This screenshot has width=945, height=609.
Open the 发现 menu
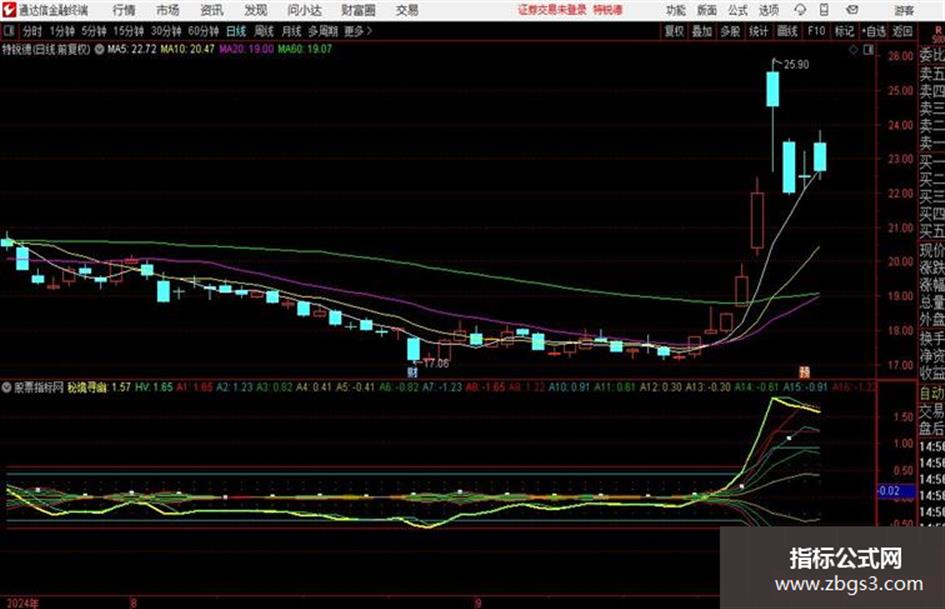pos(256,10)
